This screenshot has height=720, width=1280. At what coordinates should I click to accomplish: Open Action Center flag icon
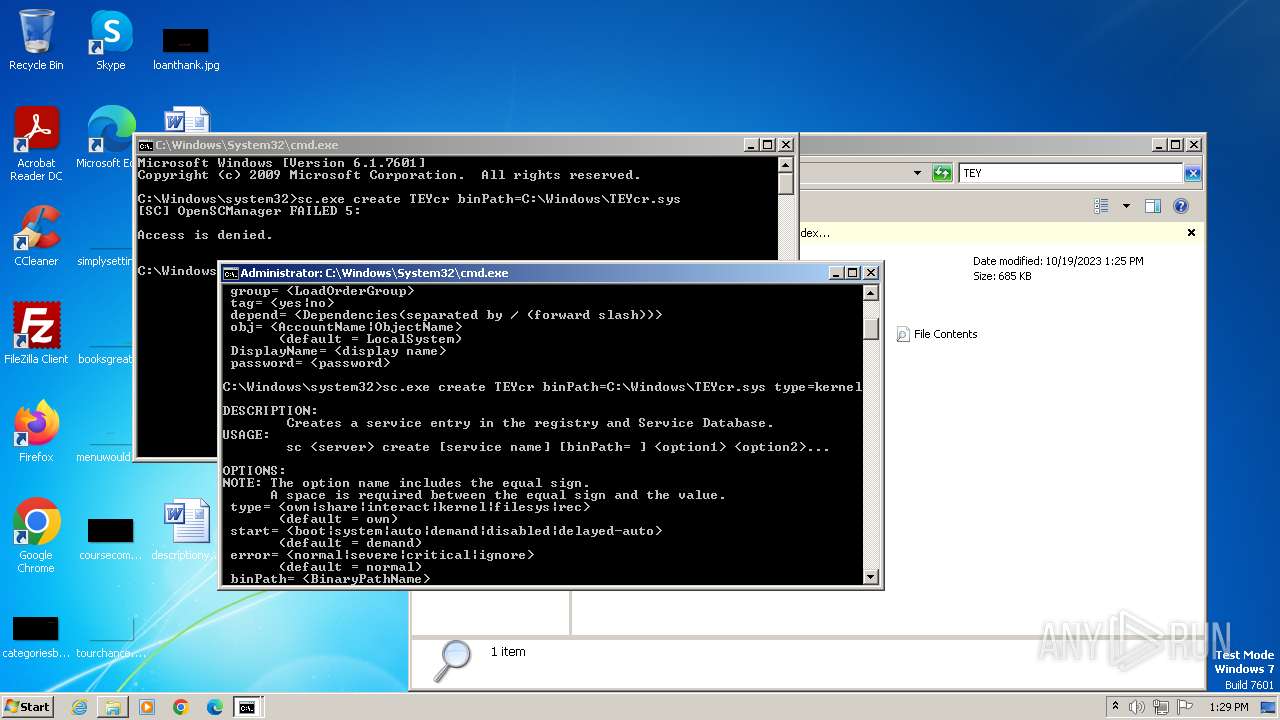pyautogui.click(x=1185, y=707)
